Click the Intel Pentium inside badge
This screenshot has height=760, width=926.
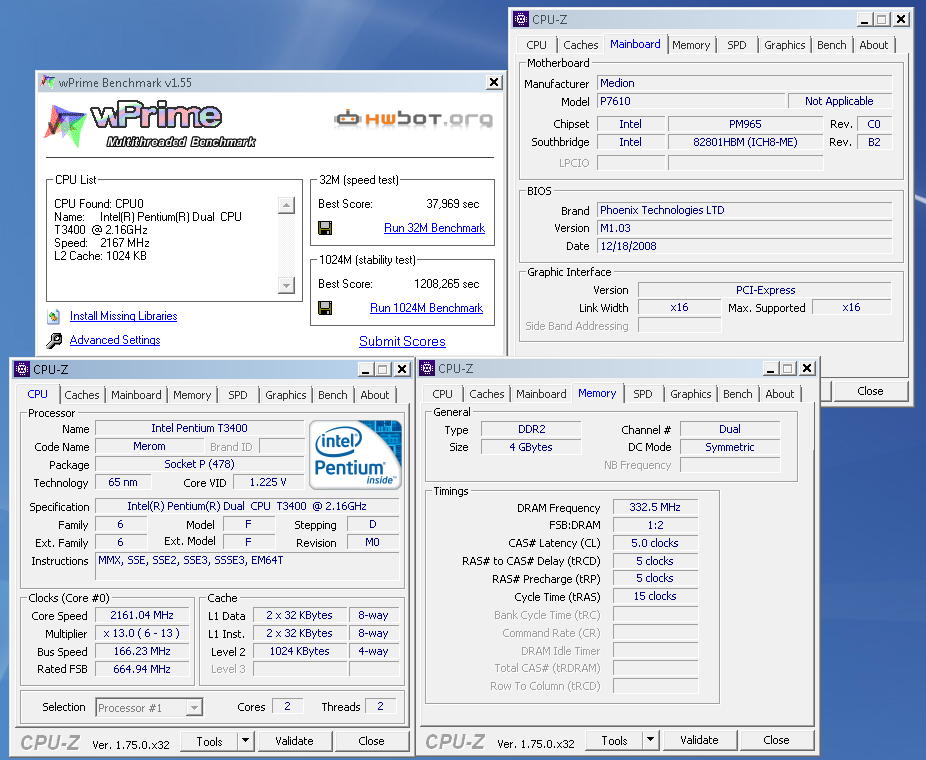(x=356, y=455)
